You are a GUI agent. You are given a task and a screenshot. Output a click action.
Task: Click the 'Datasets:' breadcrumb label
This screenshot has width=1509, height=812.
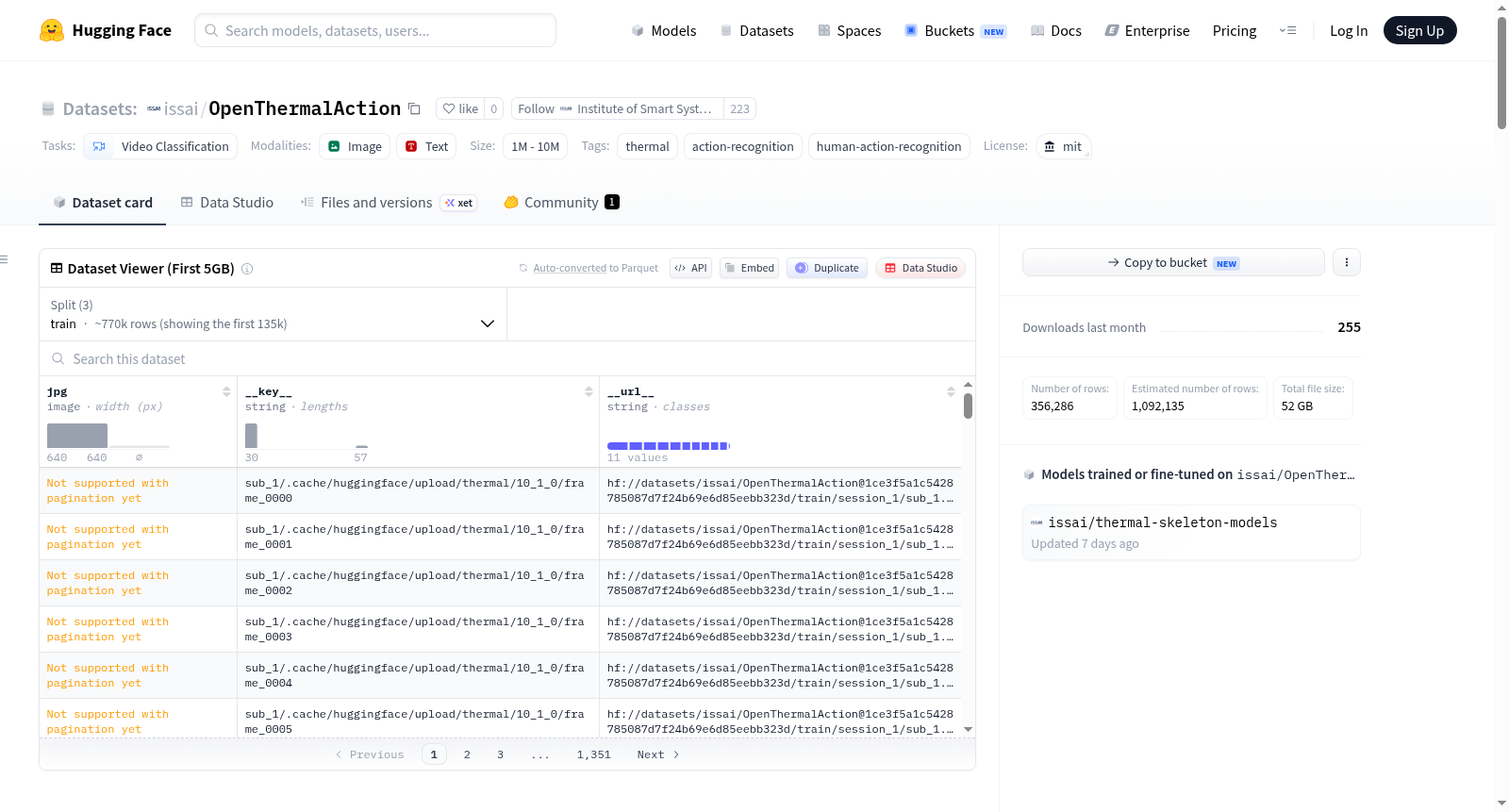pos(100,108)
